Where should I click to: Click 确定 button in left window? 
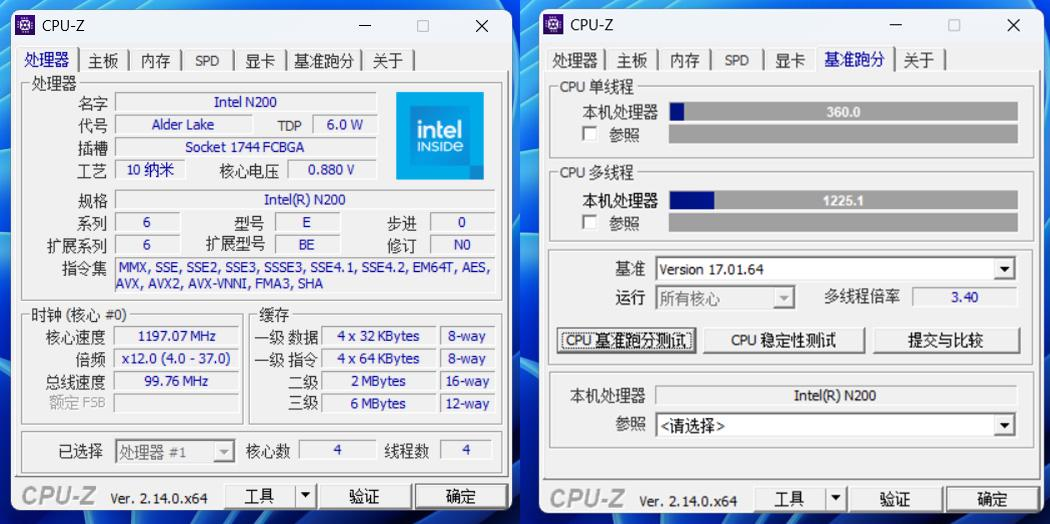[461, 497]
